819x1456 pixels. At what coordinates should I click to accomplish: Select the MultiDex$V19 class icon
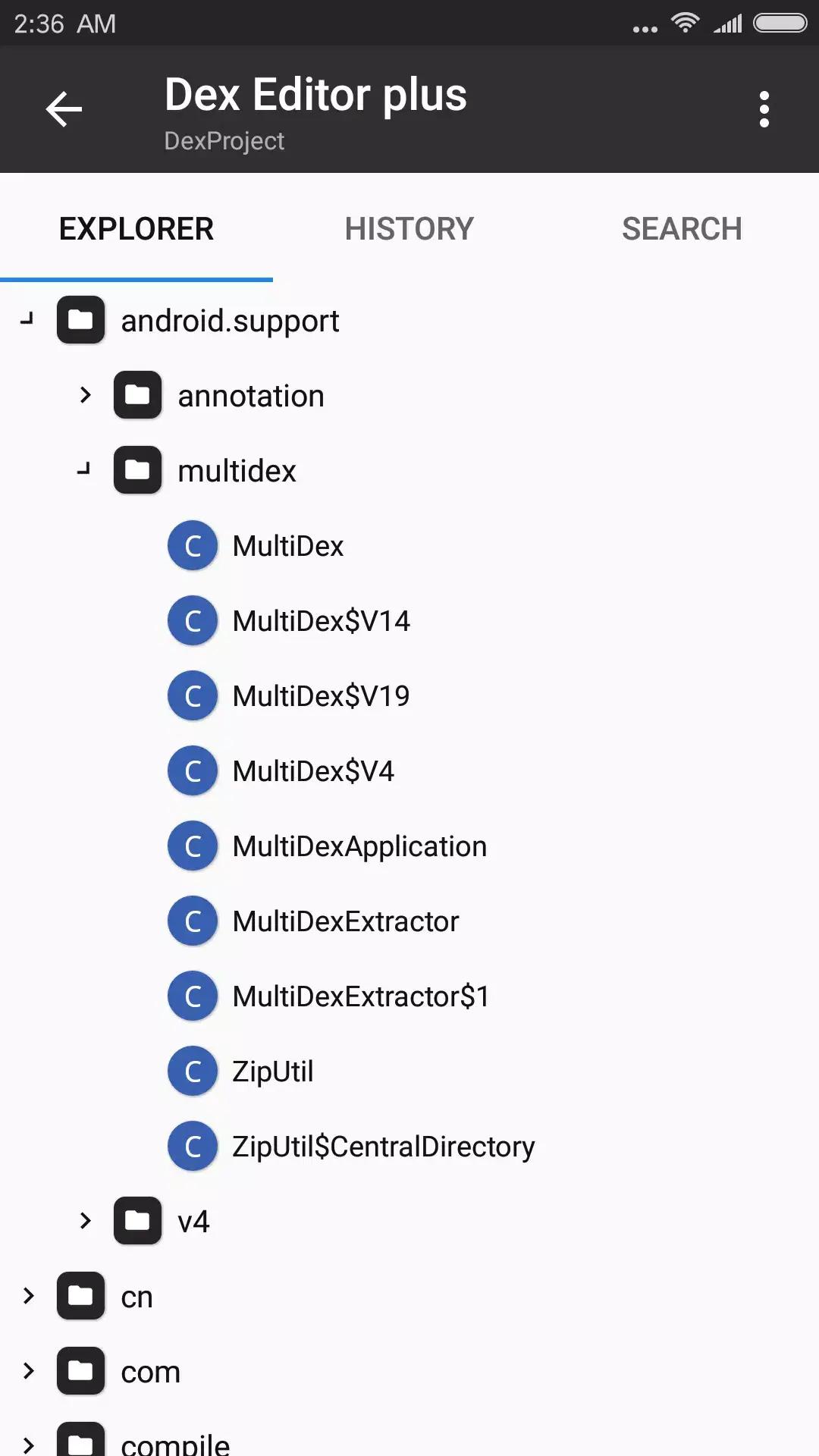click(193, 695)
